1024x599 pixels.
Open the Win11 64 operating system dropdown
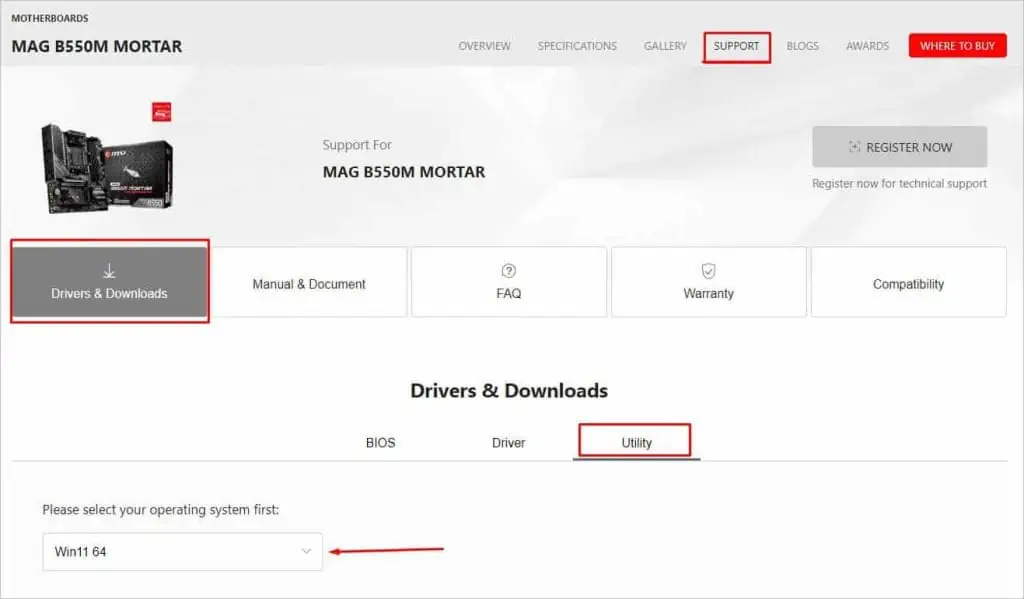coord(182,551)
